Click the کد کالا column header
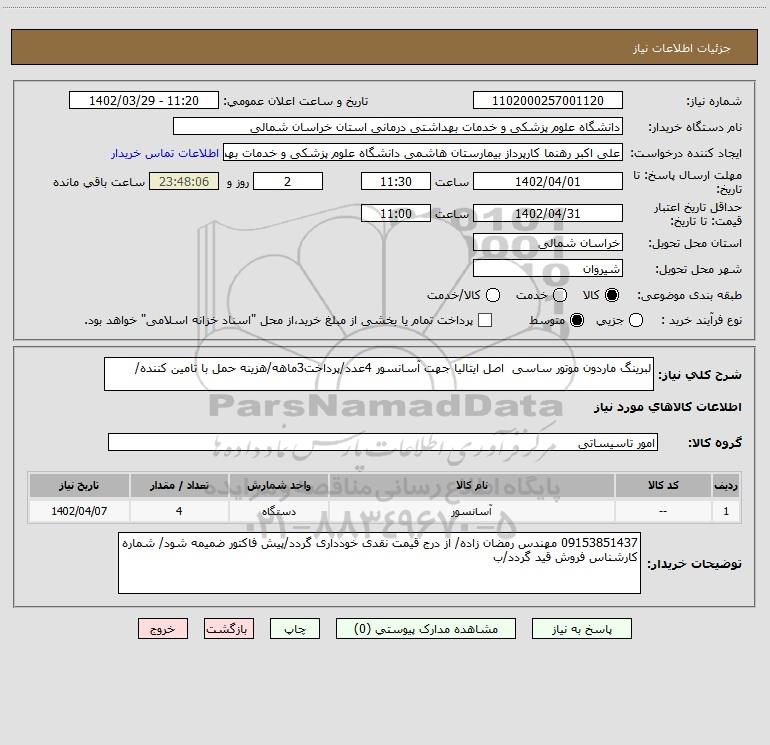The width and height of the screenshot is (770, 745). 663,485
